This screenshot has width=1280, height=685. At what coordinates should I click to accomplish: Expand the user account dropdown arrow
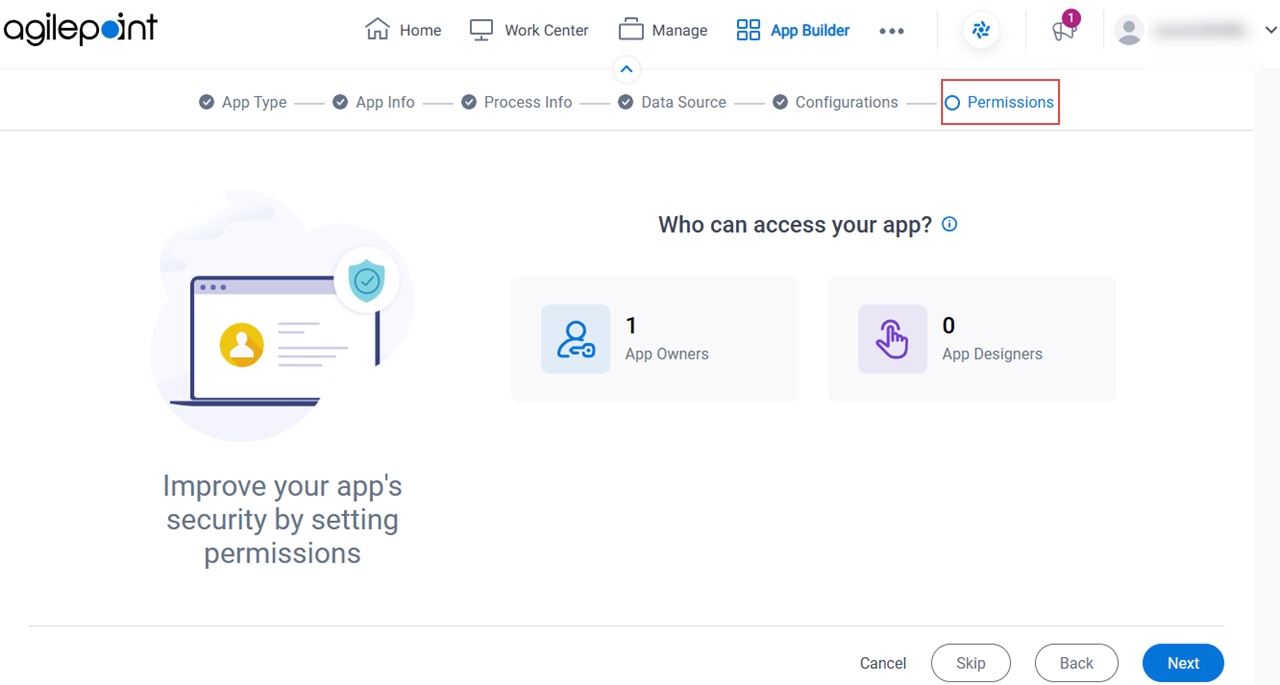click(x=1270, y=31)
